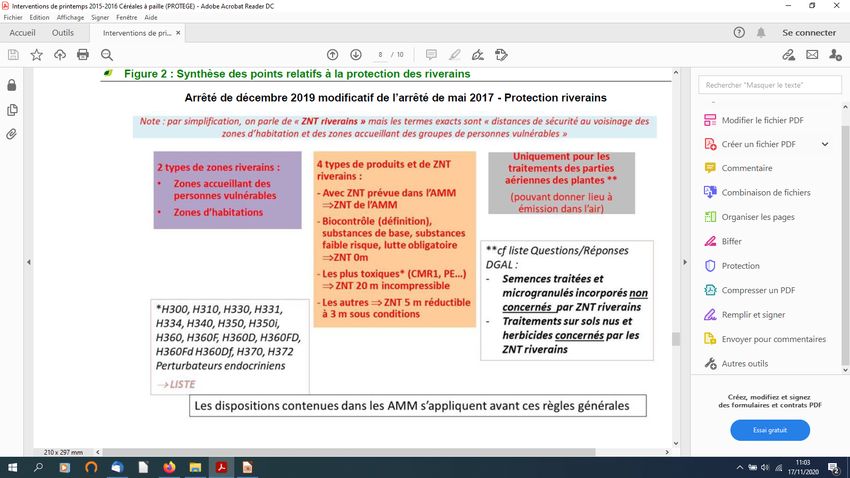
Task: Select Créer un fichier PDF tool
Action: [x=758, y=144]
